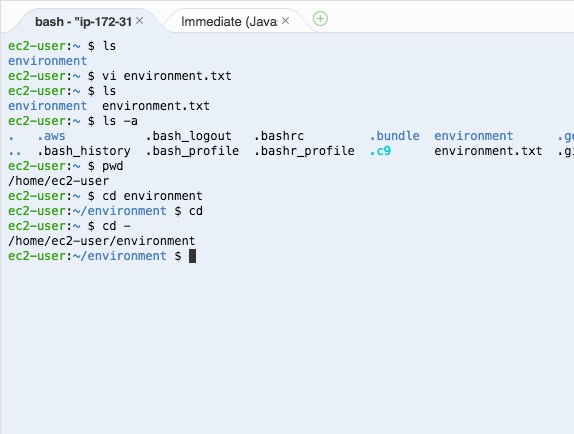The image size is (574, 434).
Task: Click the 'ls -a' command text
Action: (x=120, y=121)
